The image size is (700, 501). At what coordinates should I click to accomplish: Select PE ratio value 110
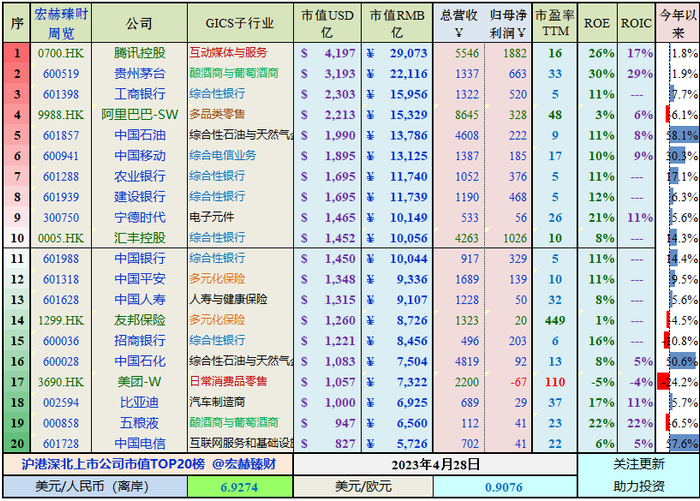pyautogui.click(x=555, y=382)
